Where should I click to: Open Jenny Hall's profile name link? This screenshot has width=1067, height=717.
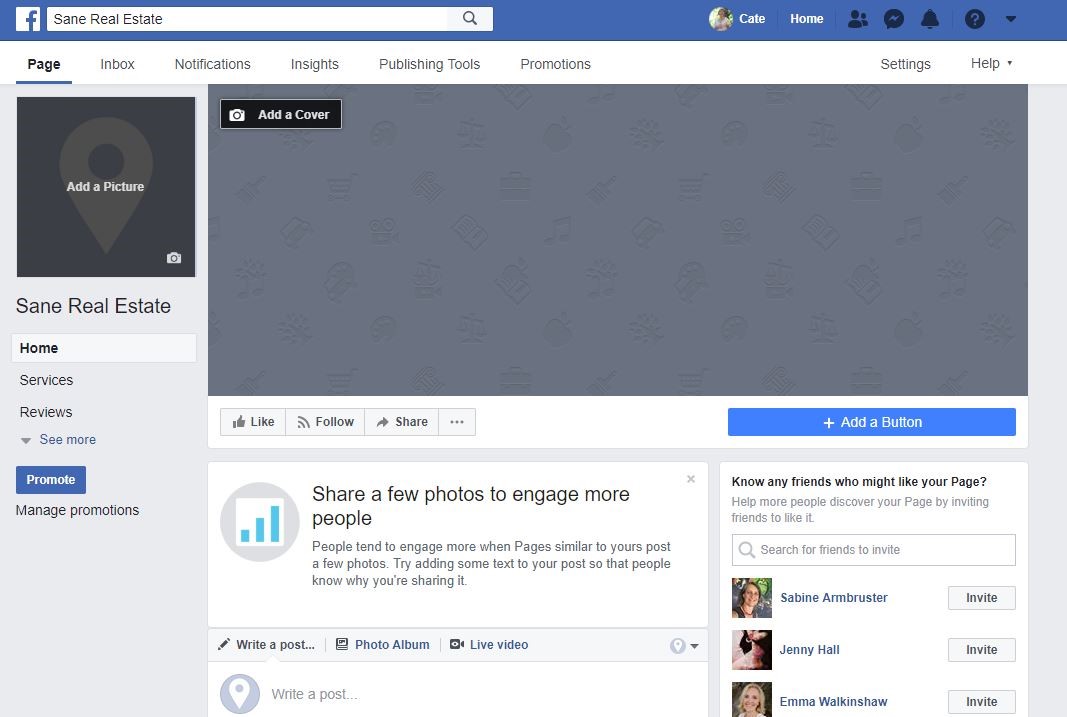coord(809,650)
